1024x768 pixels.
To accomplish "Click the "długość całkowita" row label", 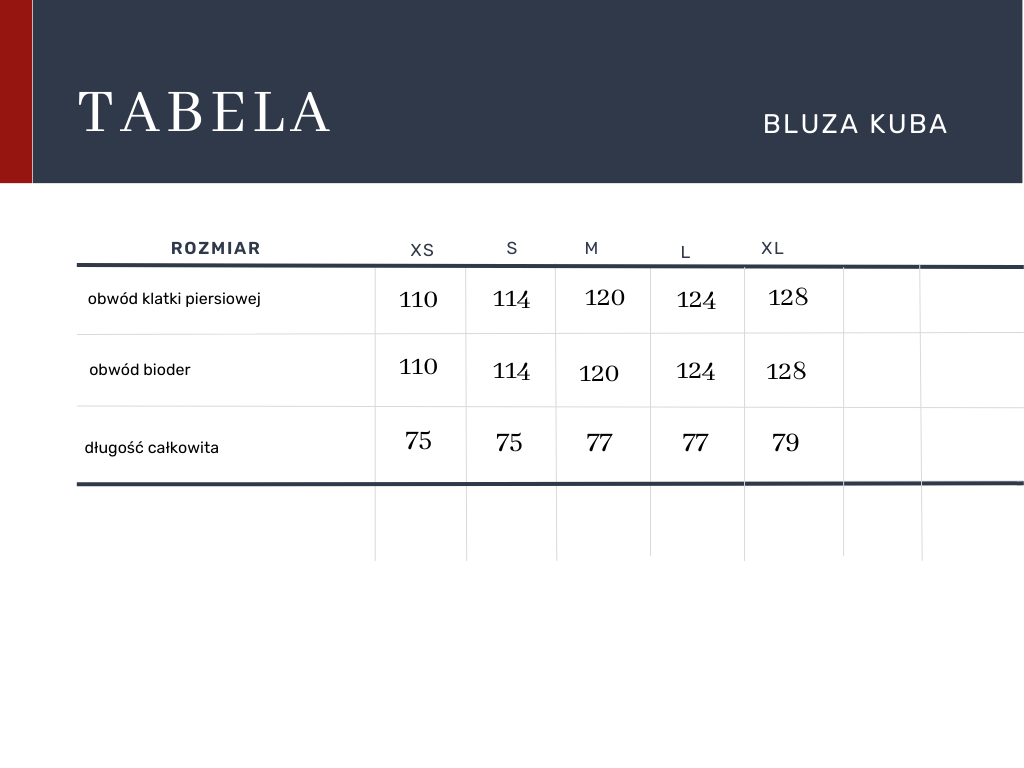I will tap(152, 447).
